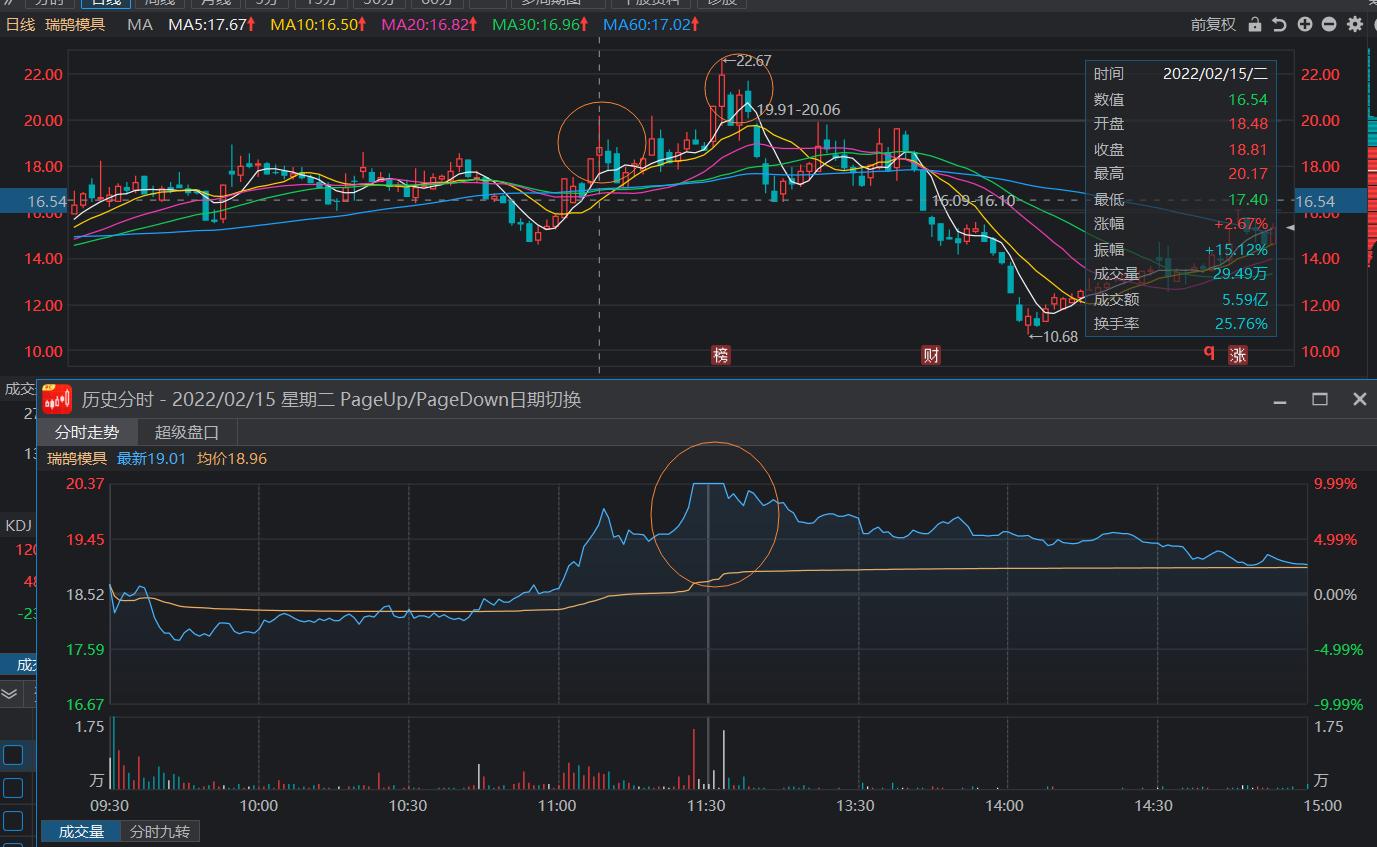
Task: Click the undo arrow icon on chart toolbar
Action: 1281,24
